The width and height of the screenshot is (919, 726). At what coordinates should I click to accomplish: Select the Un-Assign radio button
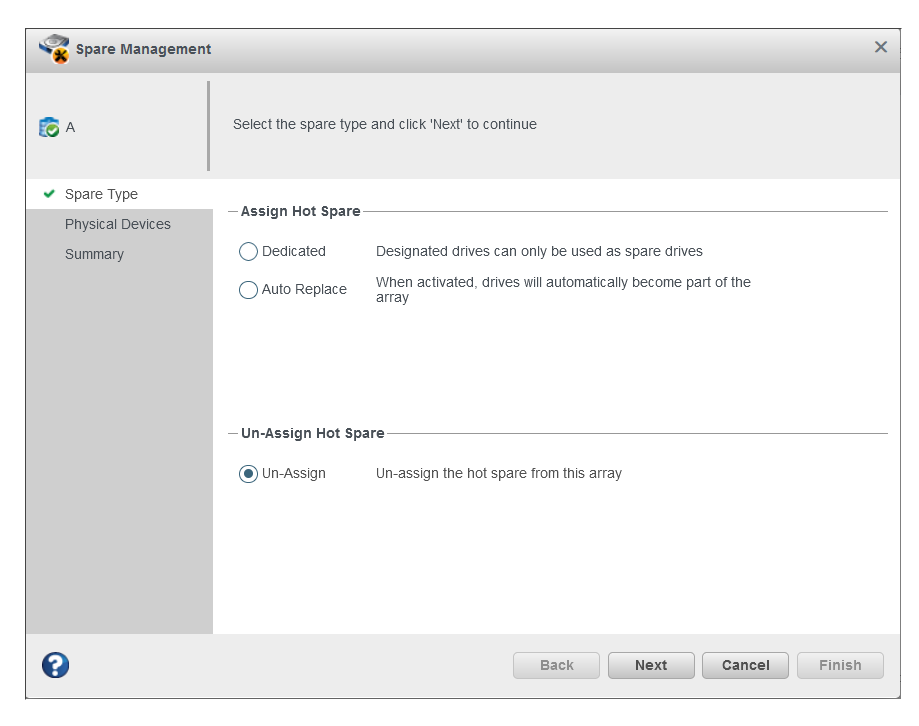coord(249,474)
